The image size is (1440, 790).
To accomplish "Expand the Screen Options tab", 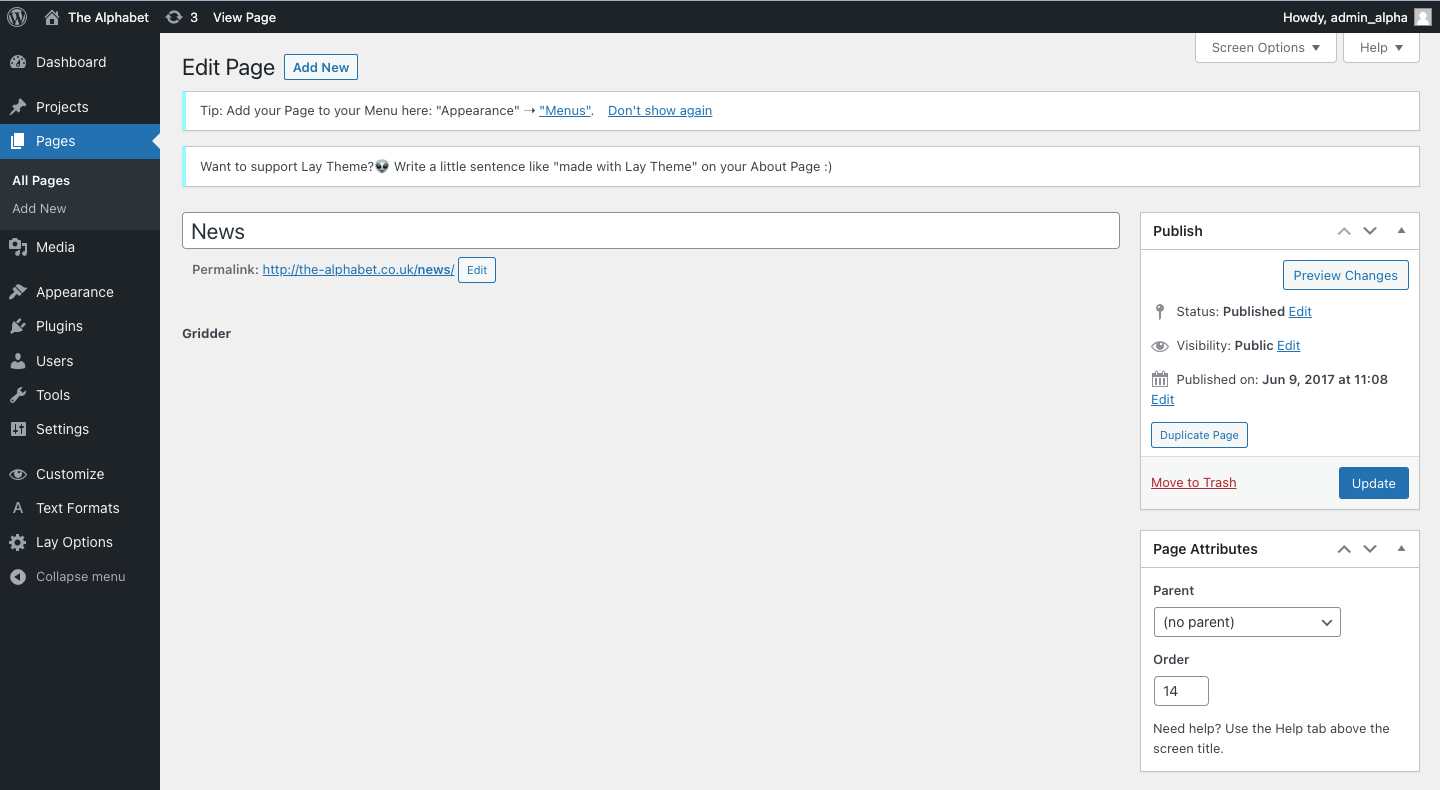I will pyautogui.click(x=1265, y=48).
